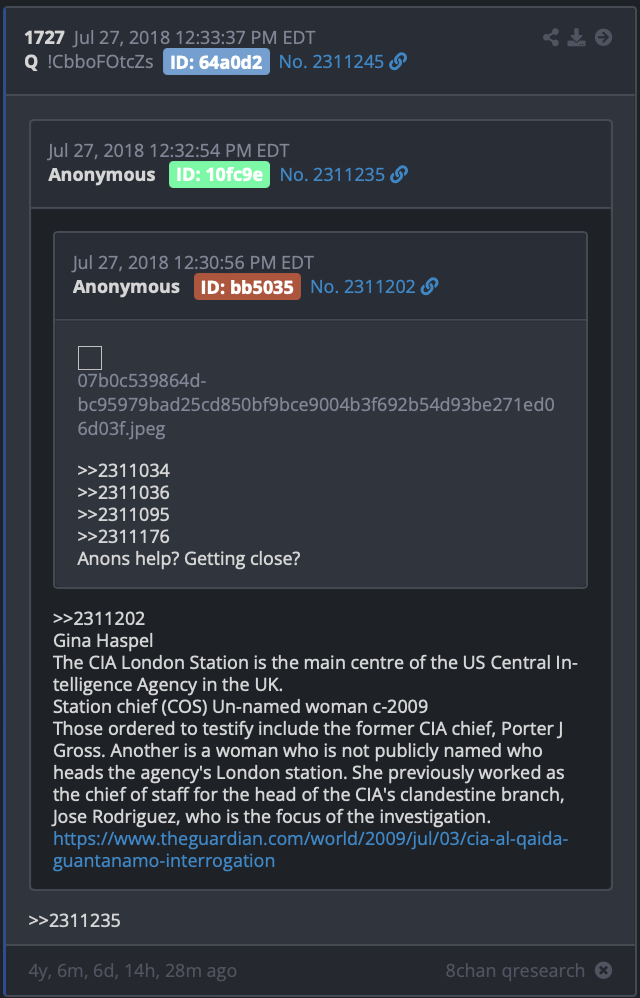Viewport: 640px width, 998px height.
Task: Click the ID: 64a0d2 badge
Action: [216, 62]
